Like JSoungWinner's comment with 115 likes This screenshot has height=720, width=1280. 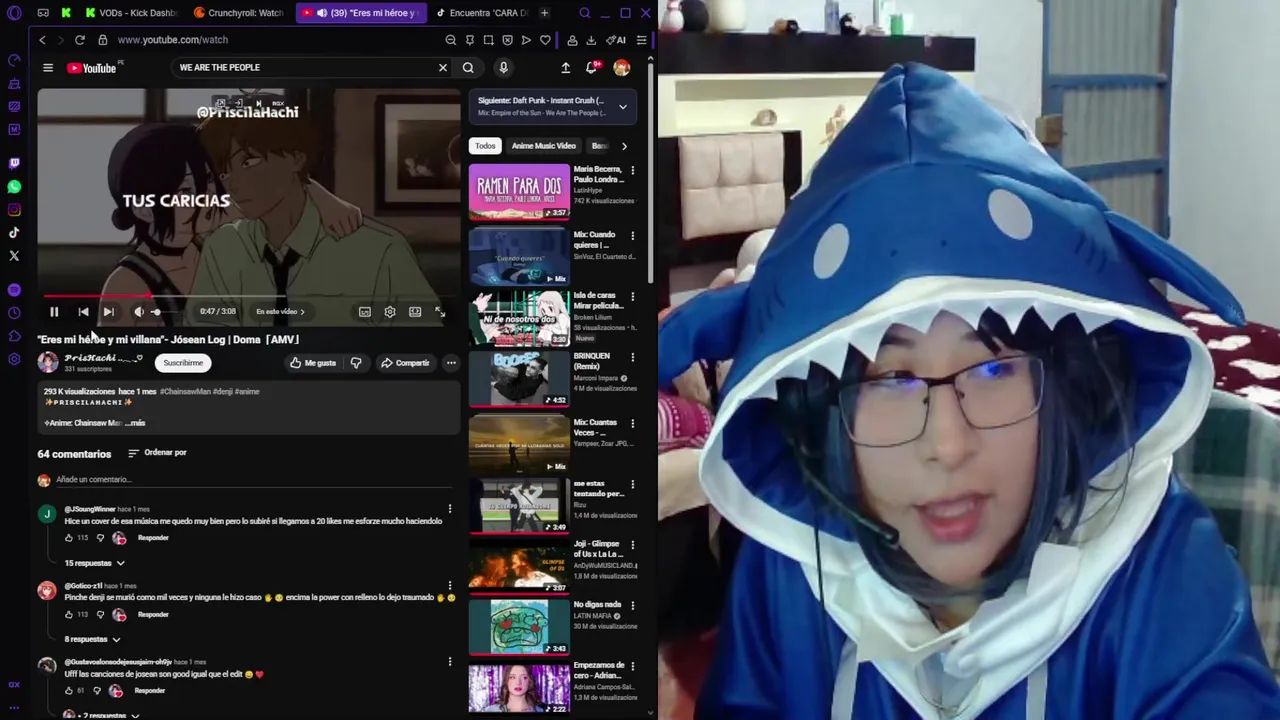(69, 538)
